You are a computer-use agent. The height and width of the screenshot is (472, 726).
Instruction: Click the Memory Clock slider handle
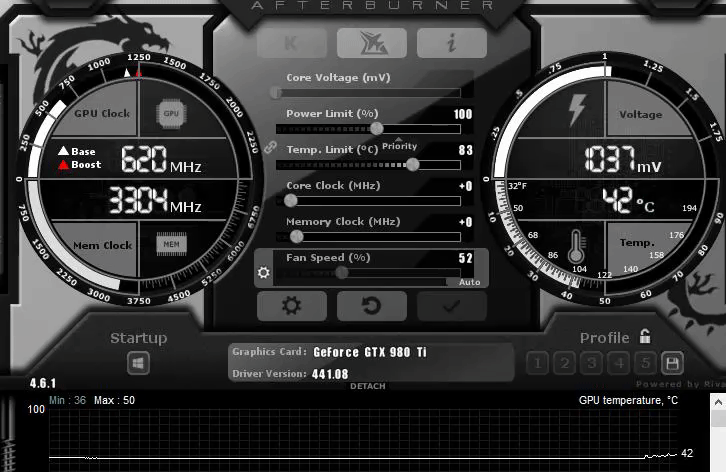296,237
